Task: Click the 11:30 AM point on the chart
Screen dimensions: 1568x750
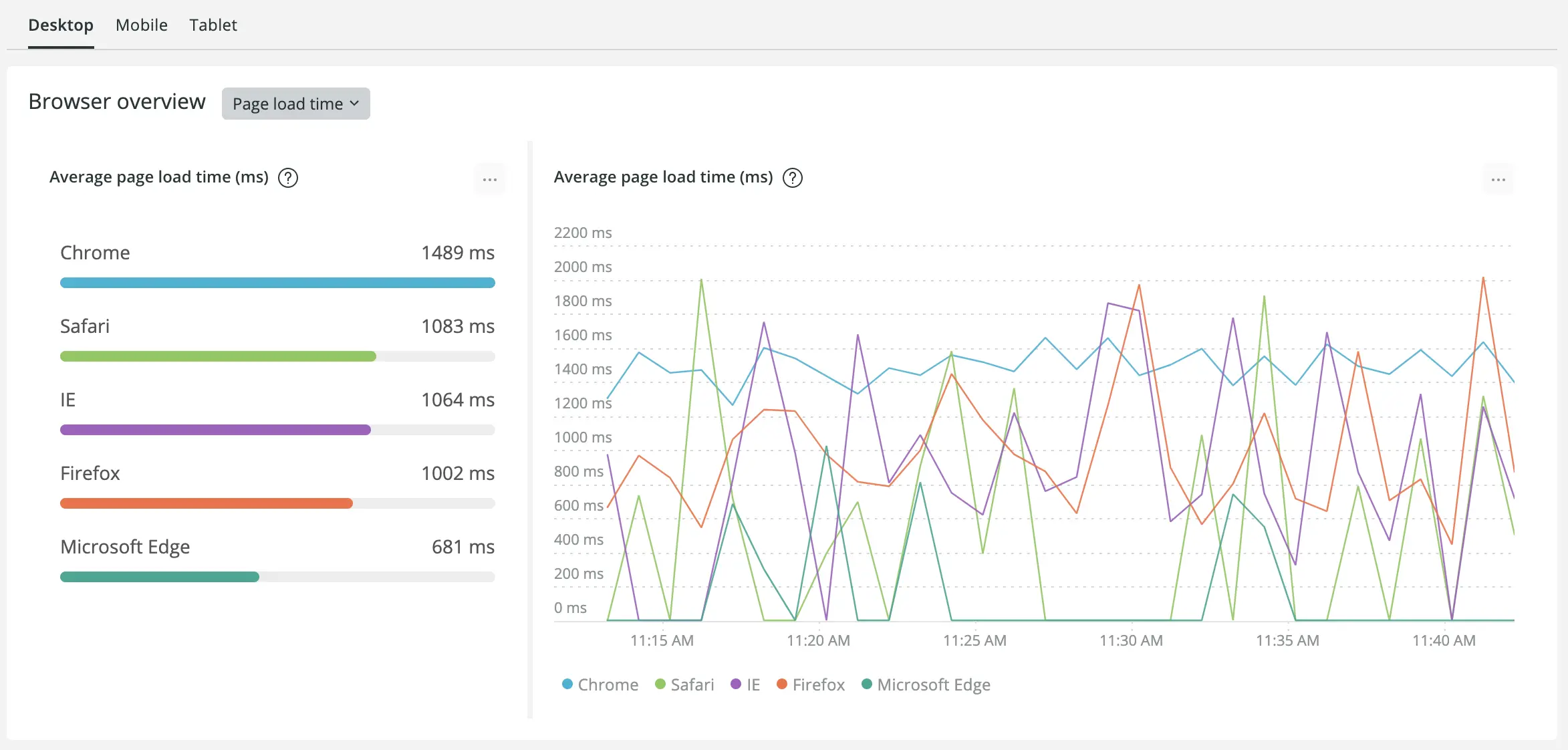Action: [x=1131, y=640]
